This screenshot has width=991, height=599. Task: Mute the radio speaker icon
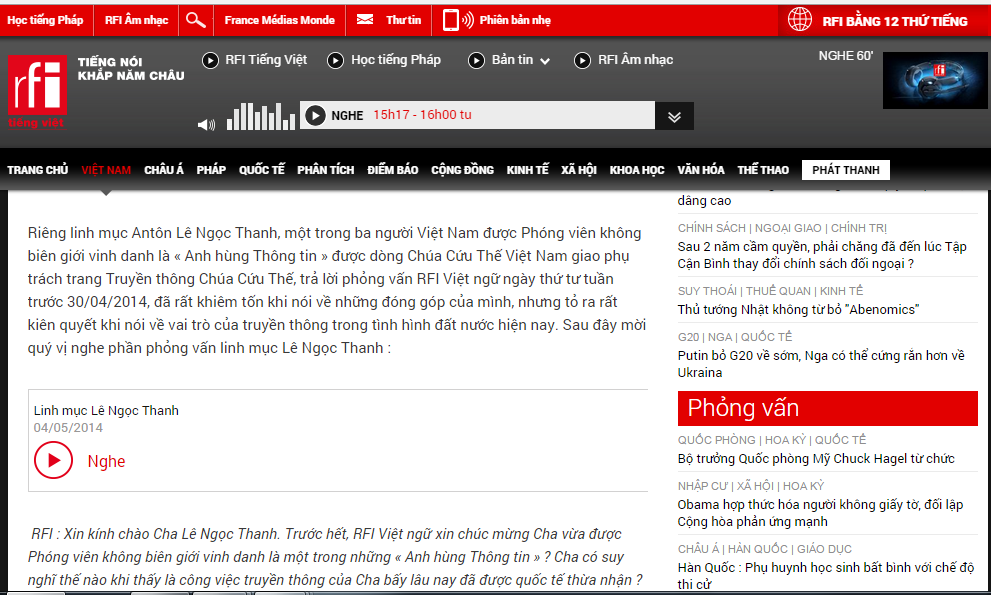click(x=206, y=124)
